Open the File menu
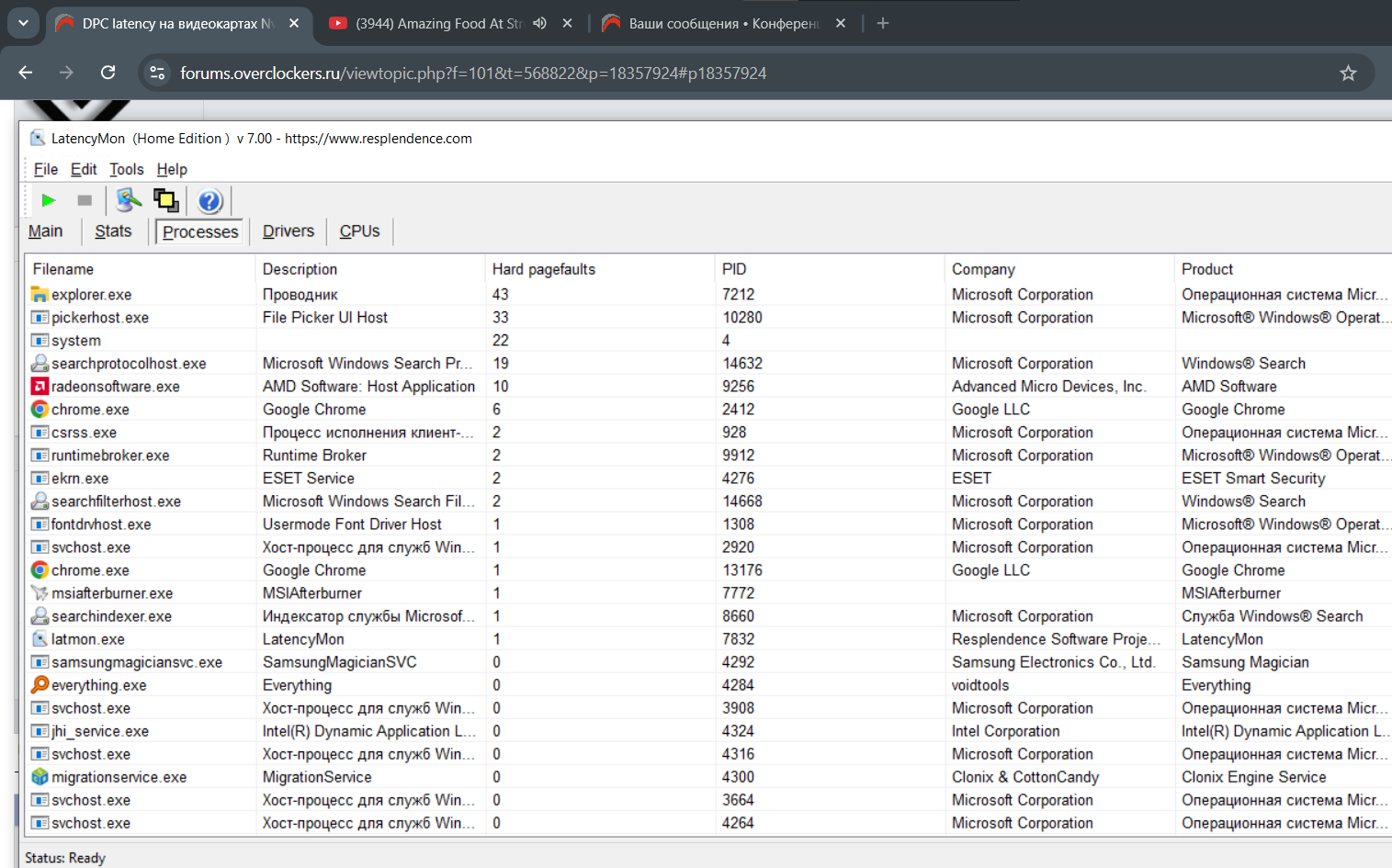The width and height of the screenshot is (1392, 868). [45, 169]
